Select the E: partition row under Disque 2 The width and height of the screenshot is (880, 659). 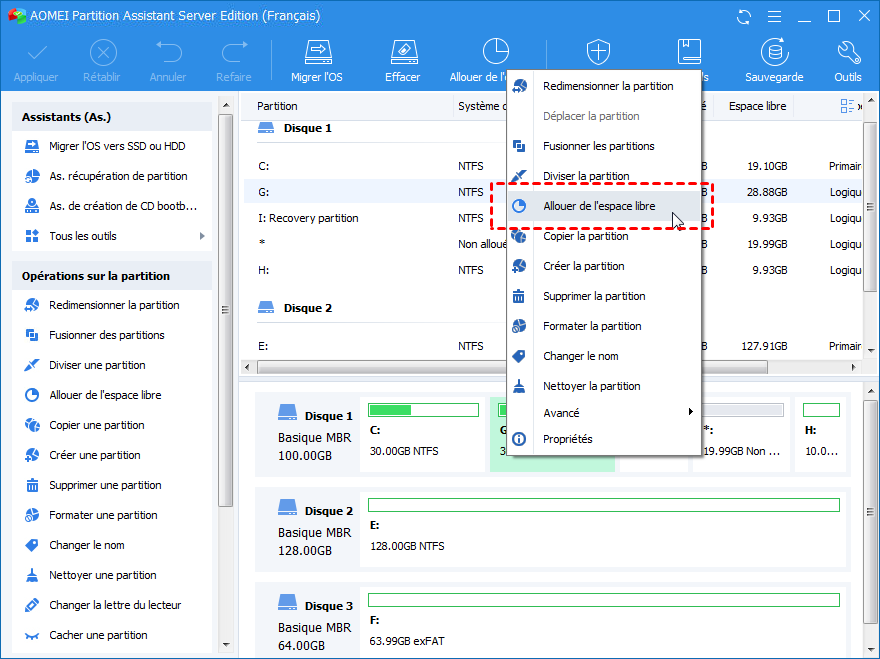click(x=553, y=346)
